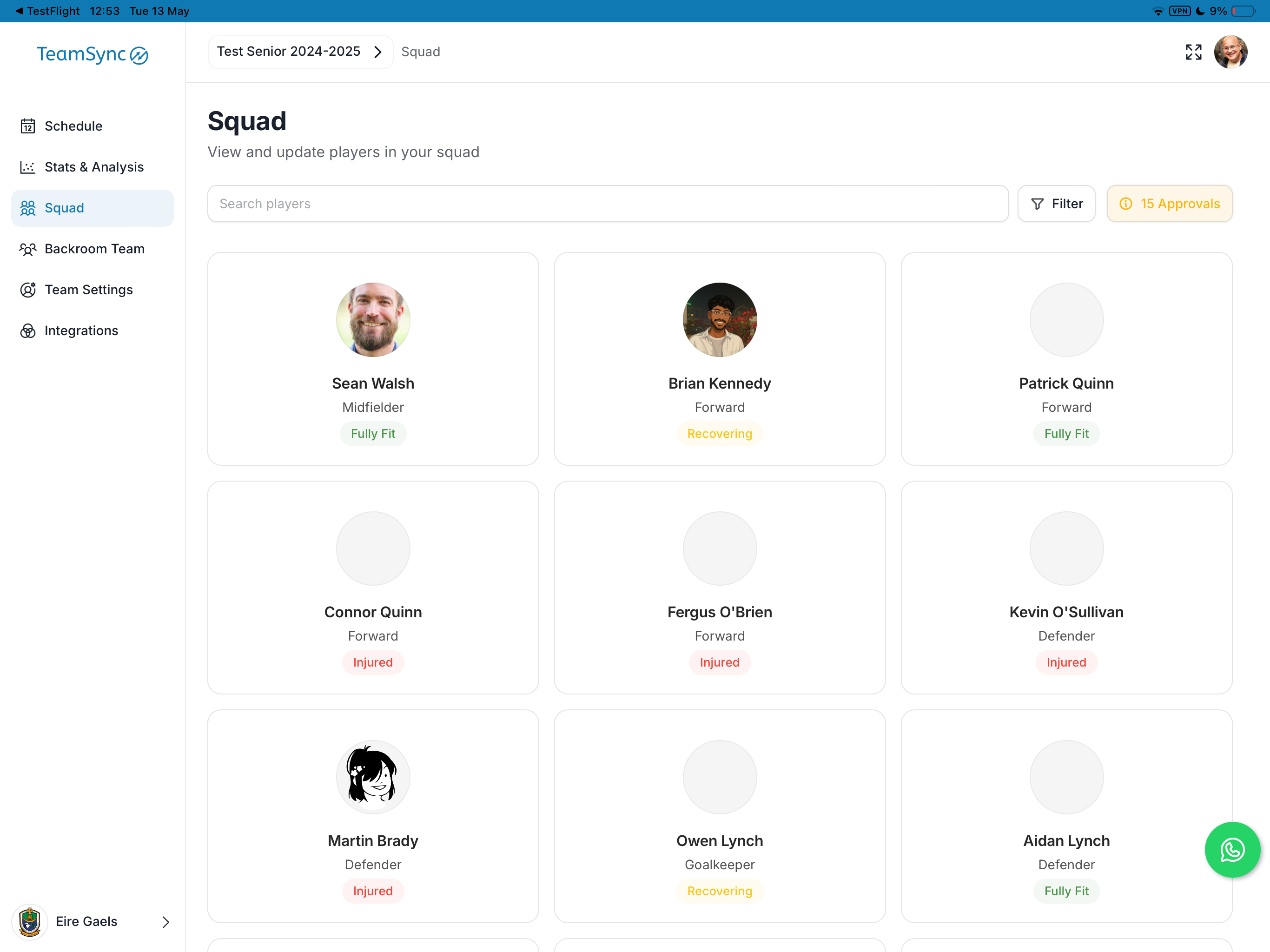Click Patrick Quinn's Fully Fit badge

coord(1067,434)
